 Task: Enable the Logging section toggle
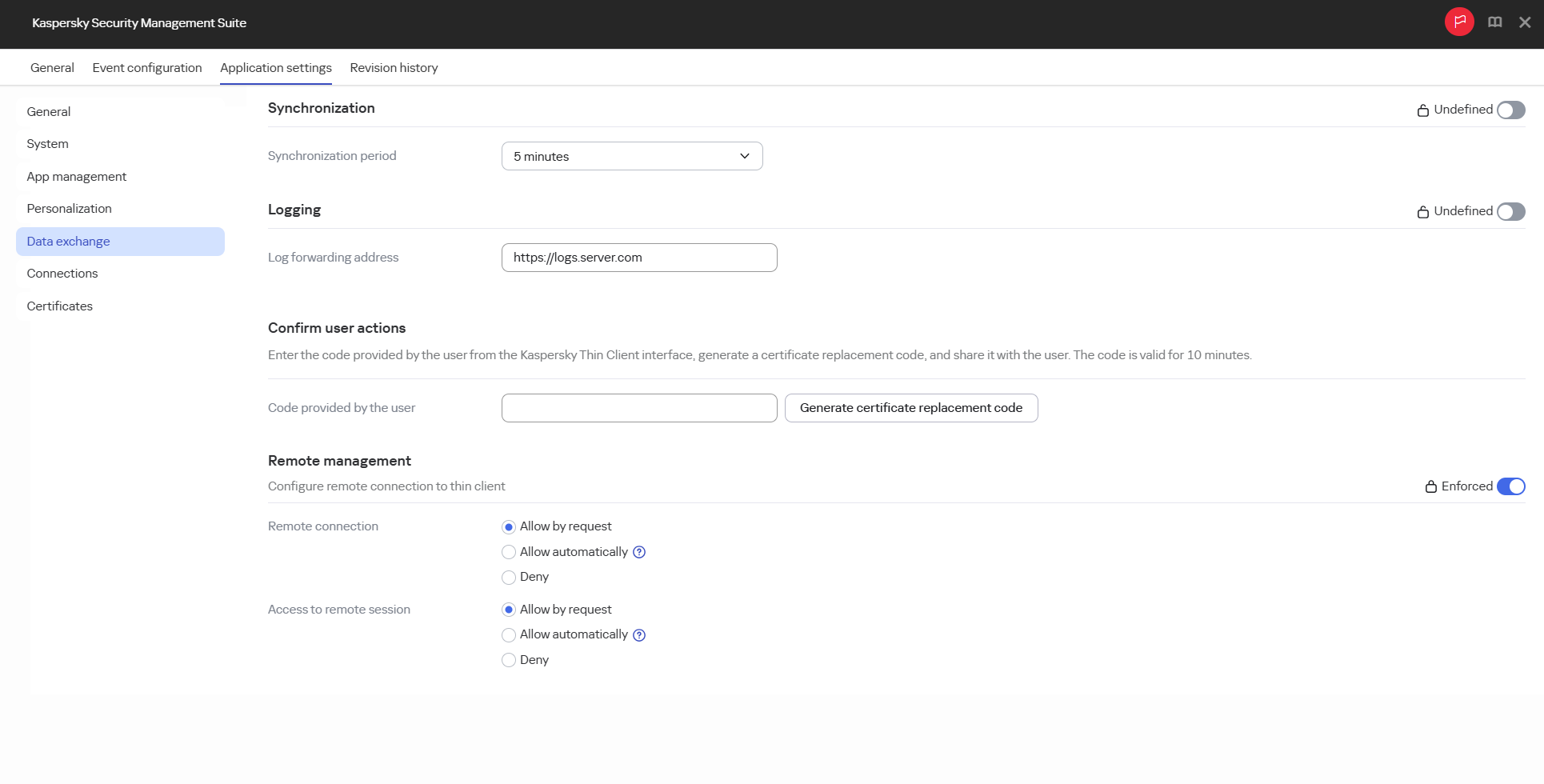pyautogui.click(x=1511, y=211)
